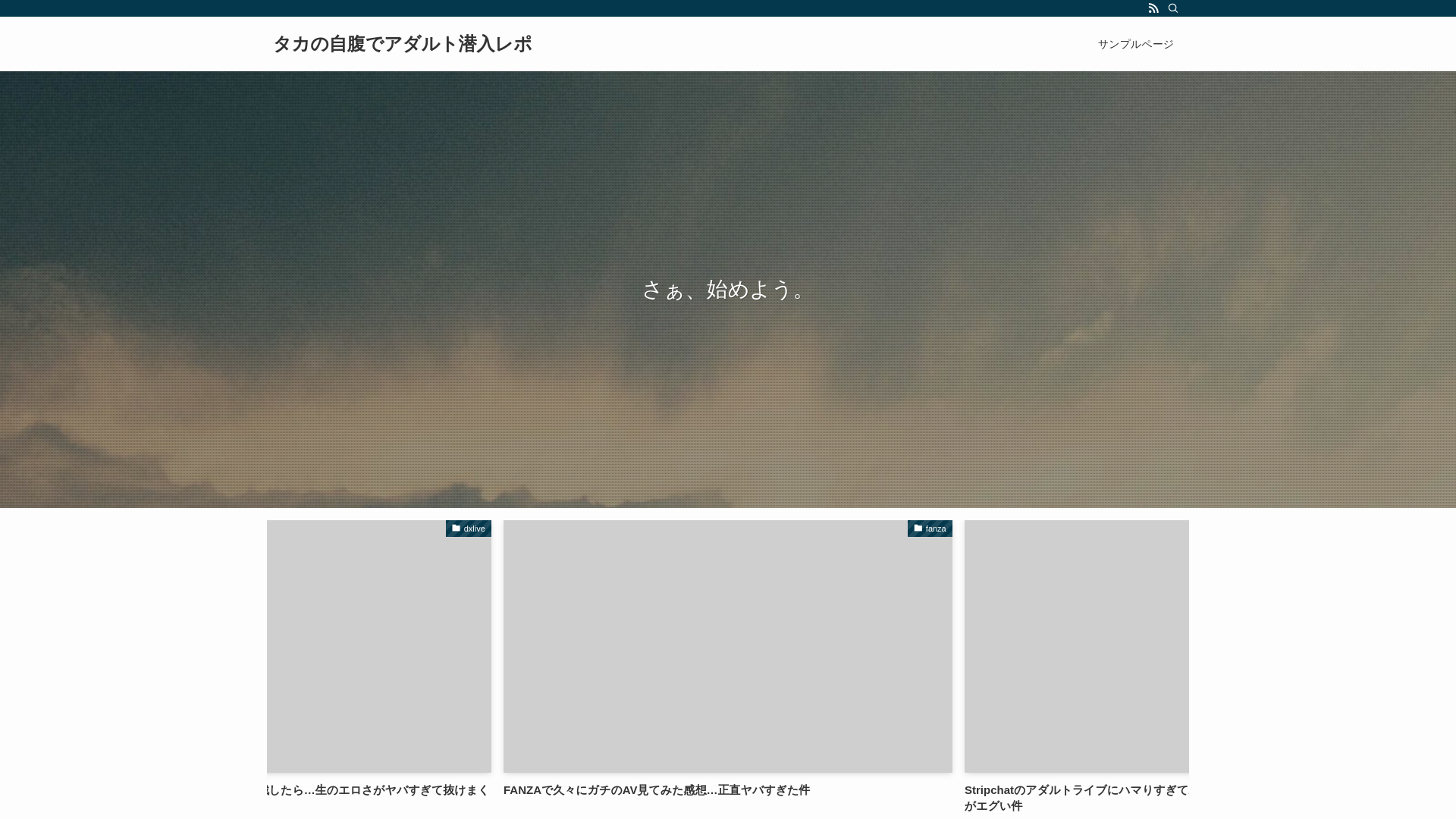
Task: Select the fanza category tag
Action: (930, 529)
